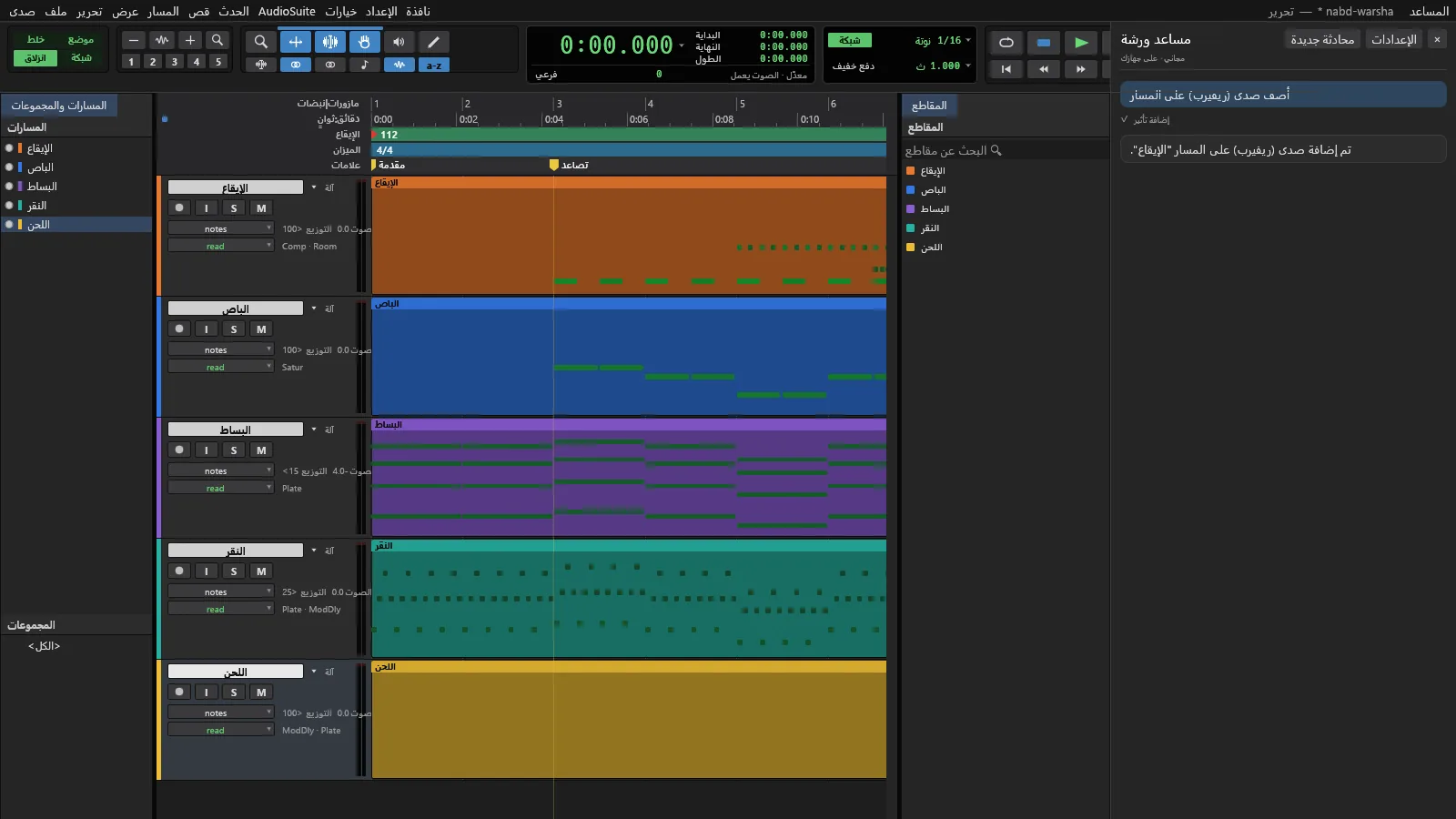Click the audio waveform zoom icon

(162, 40)
